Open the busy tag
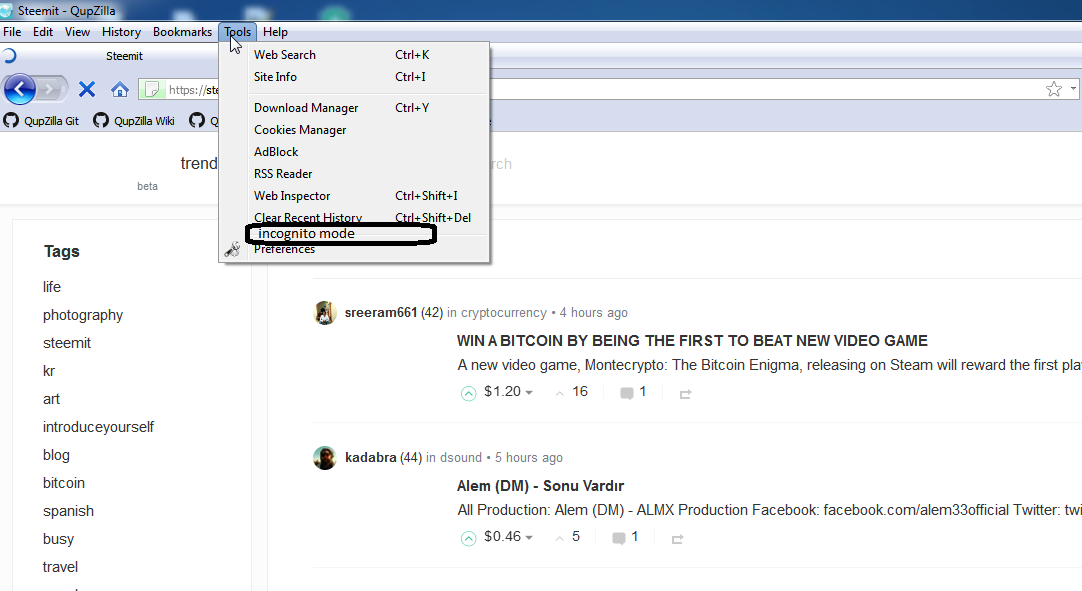The image size is (1082, 591). 58,539
